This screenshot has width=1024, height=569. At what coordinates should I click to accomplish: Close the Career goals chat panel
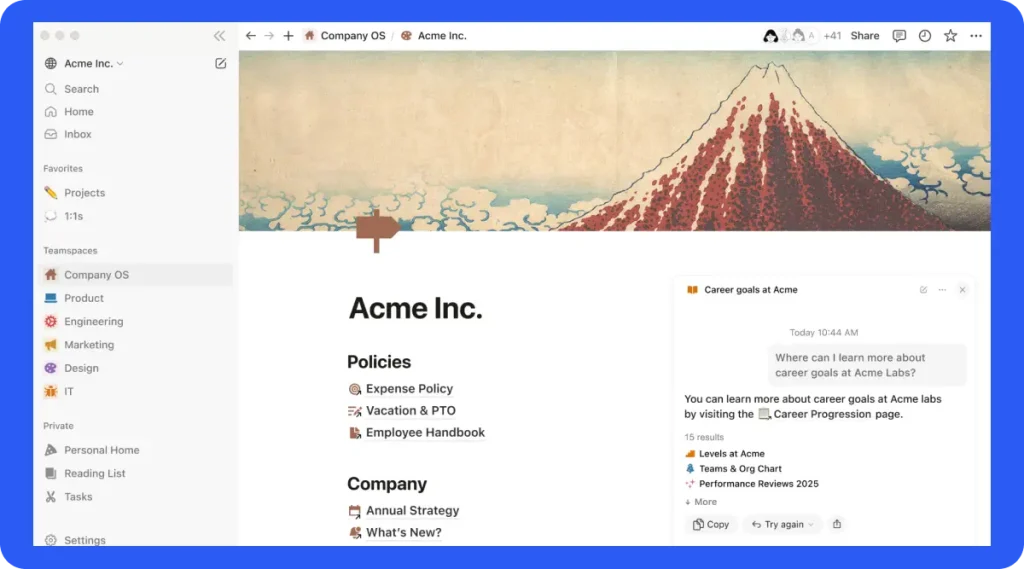963,290
